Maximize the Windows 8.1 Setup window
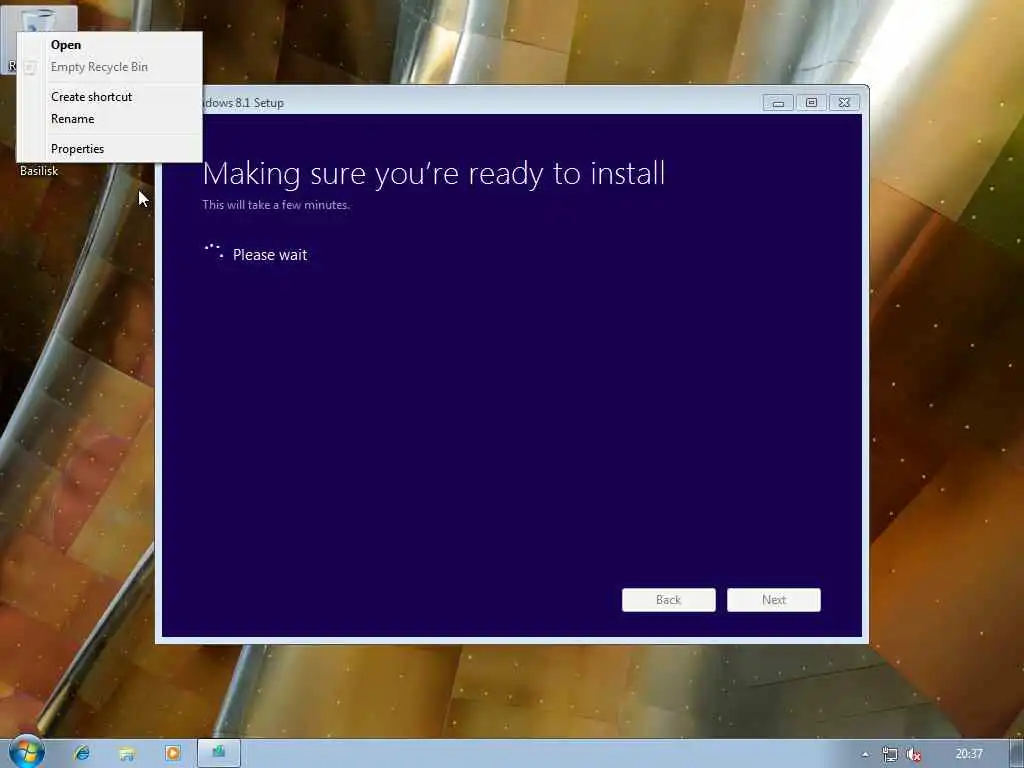This screenshot has width=1024, height=768. tap(811, 103)
